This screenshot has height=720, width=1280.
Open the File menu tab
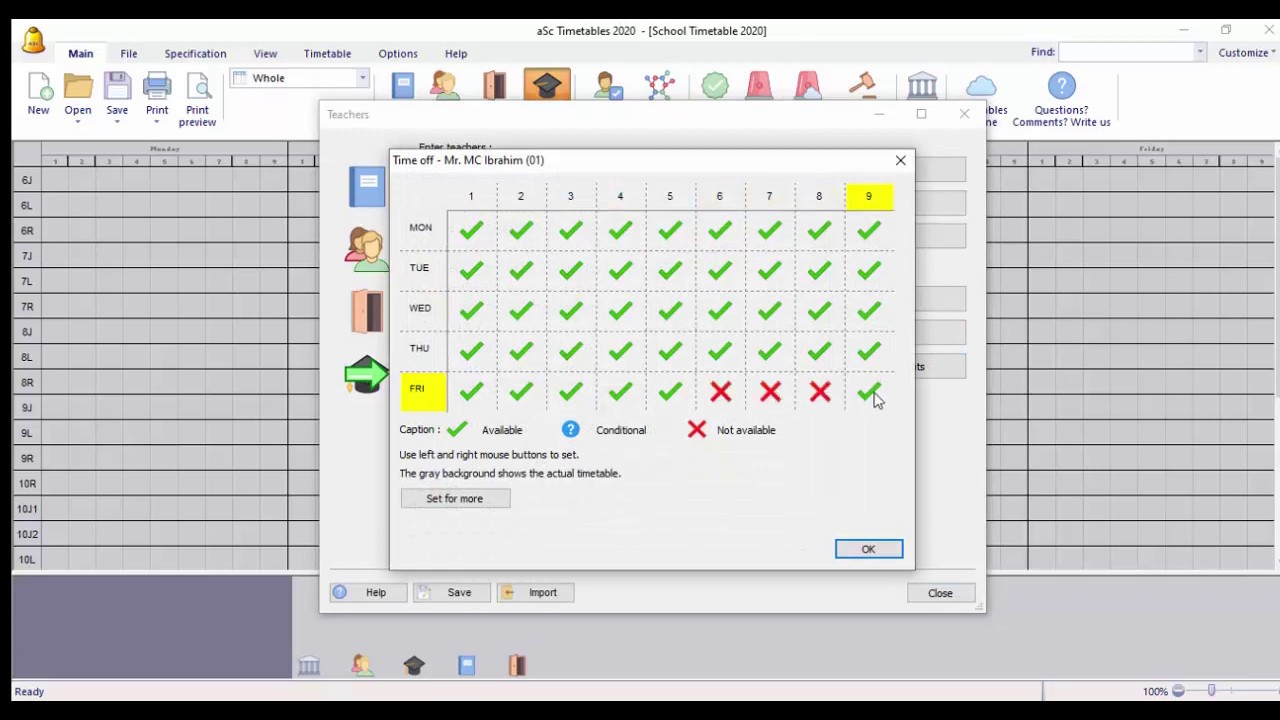coord(129,53)
